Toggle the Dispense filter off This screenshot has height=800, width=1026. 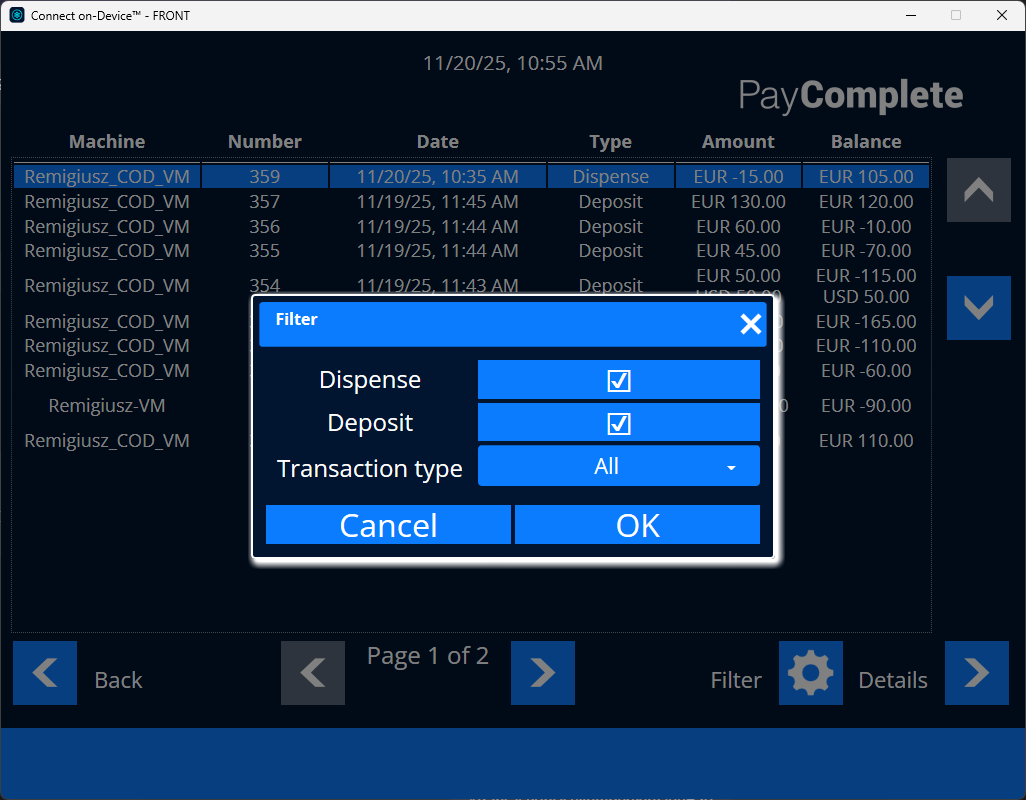tap(618, 380)
